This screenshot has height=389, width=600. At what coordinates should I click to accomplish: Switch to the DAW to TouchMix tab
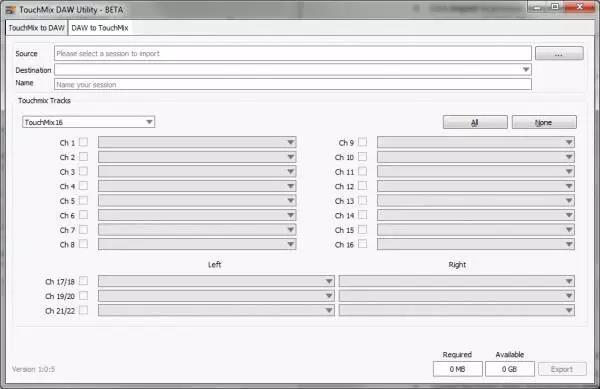(x=100, y=28)
